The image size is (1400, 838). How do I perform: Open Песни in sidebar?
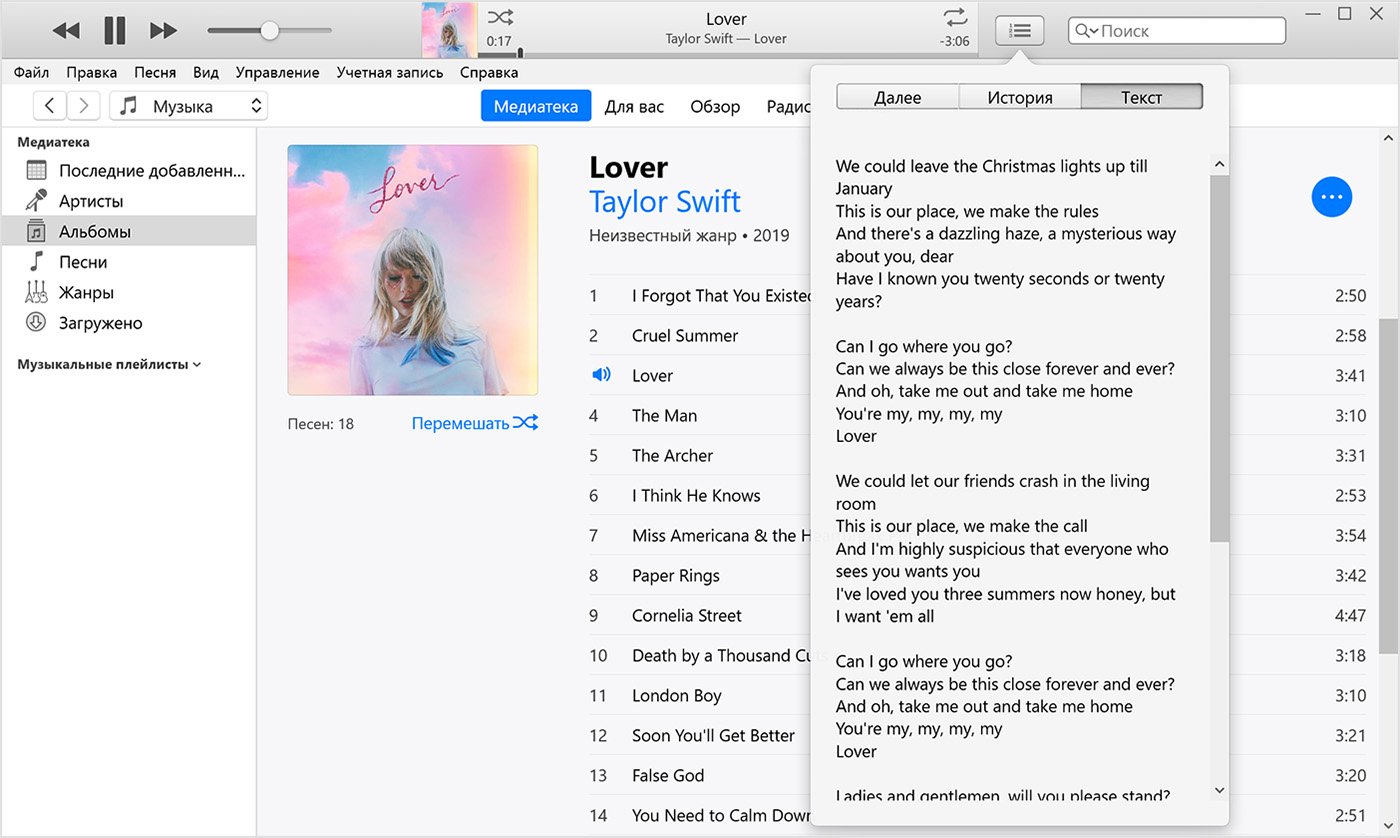pyautogui.click(x=128, y=262)
